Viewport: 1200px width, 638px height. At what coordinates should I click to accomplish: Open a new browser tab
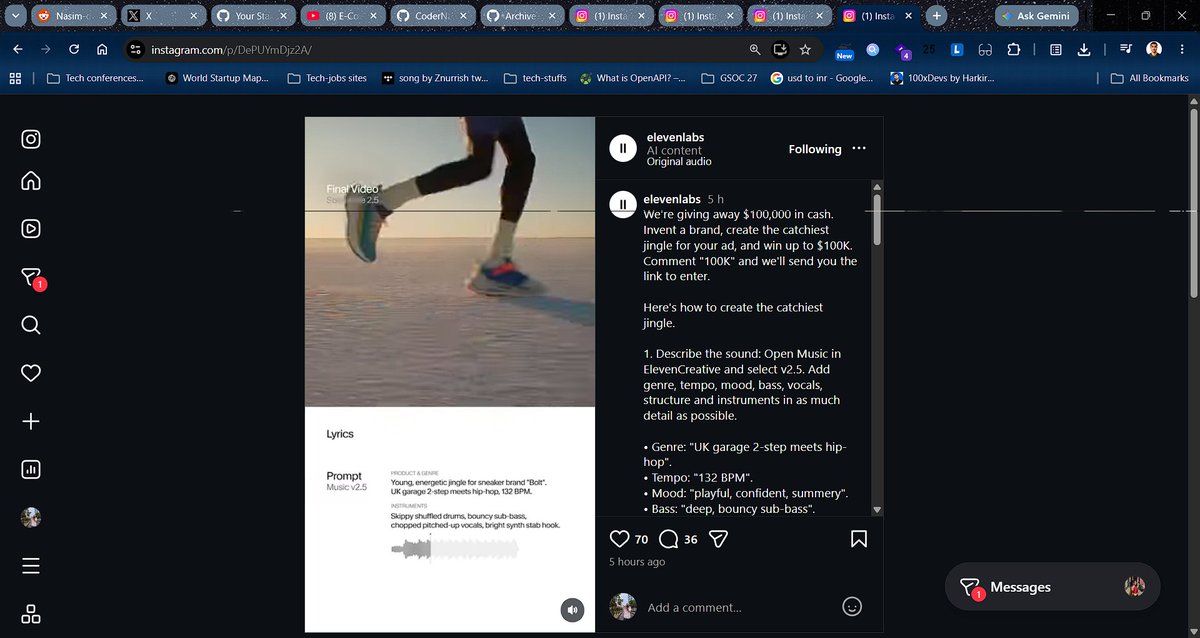pos(936,16)
